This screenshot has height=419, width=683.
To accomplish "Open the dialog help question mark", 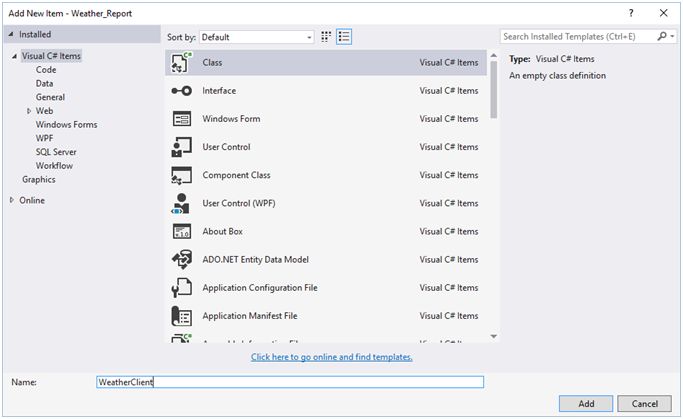I will click(631, 13).
